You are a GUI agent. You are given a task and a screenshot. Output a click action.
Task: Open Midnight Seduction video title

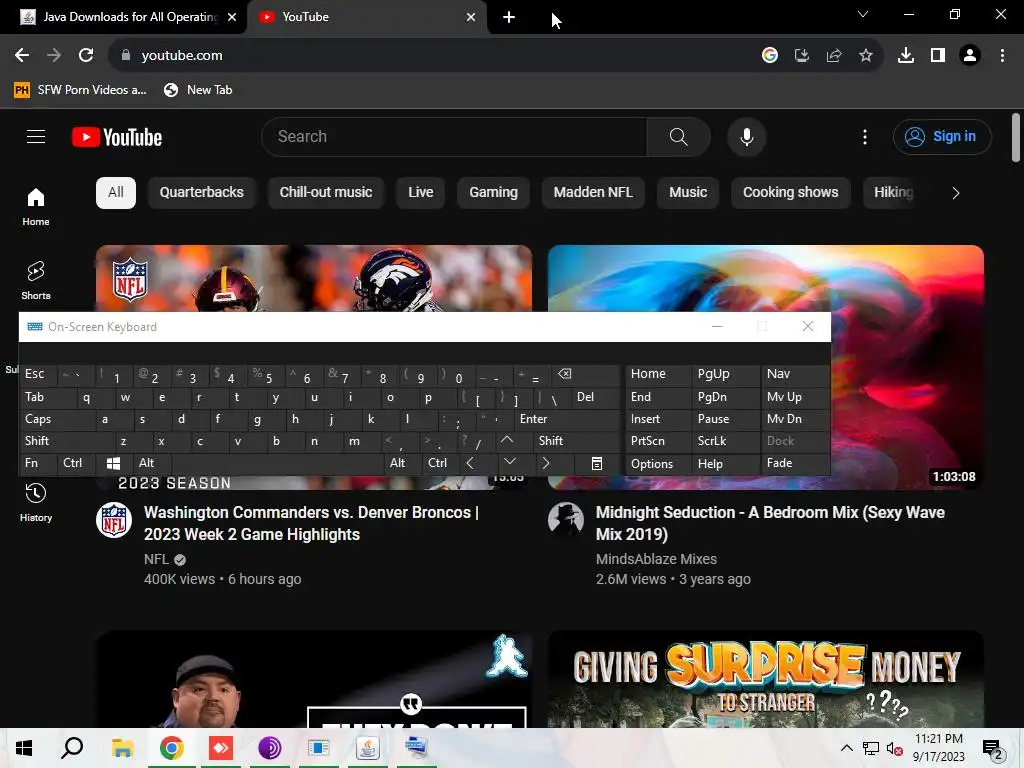coord(770,523)
